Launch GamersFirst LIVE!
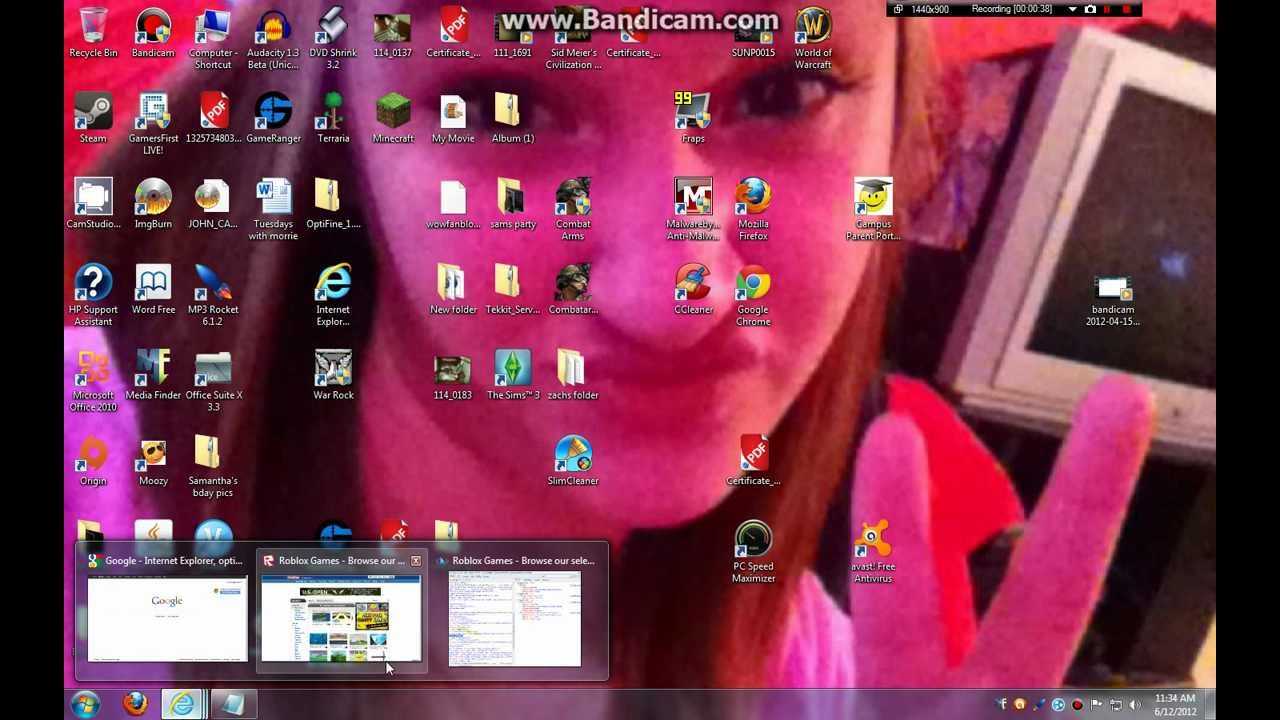The width and height of the screenshot is (1280, 720). click(153, 124)
